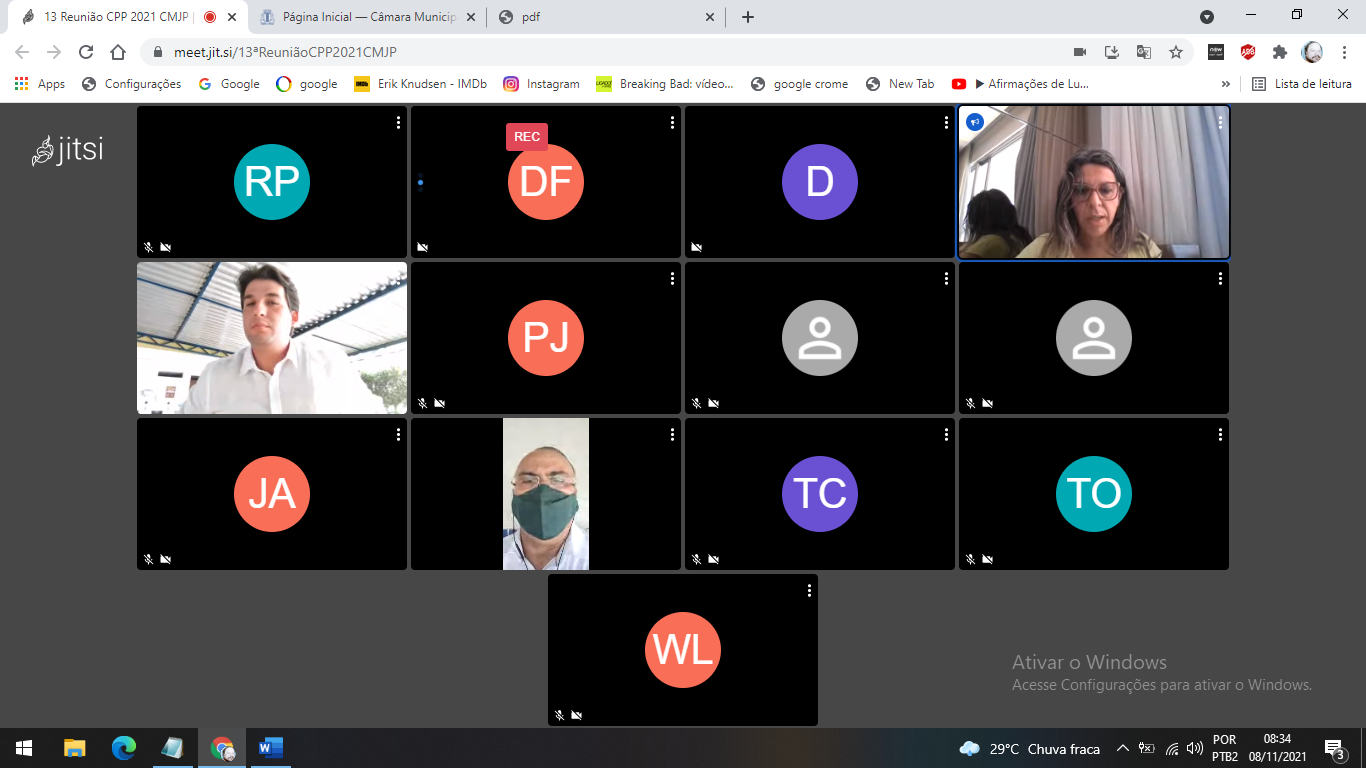
Task: Open the Chrome Extensions puzzle icon
Action: tap(1279, 52)
